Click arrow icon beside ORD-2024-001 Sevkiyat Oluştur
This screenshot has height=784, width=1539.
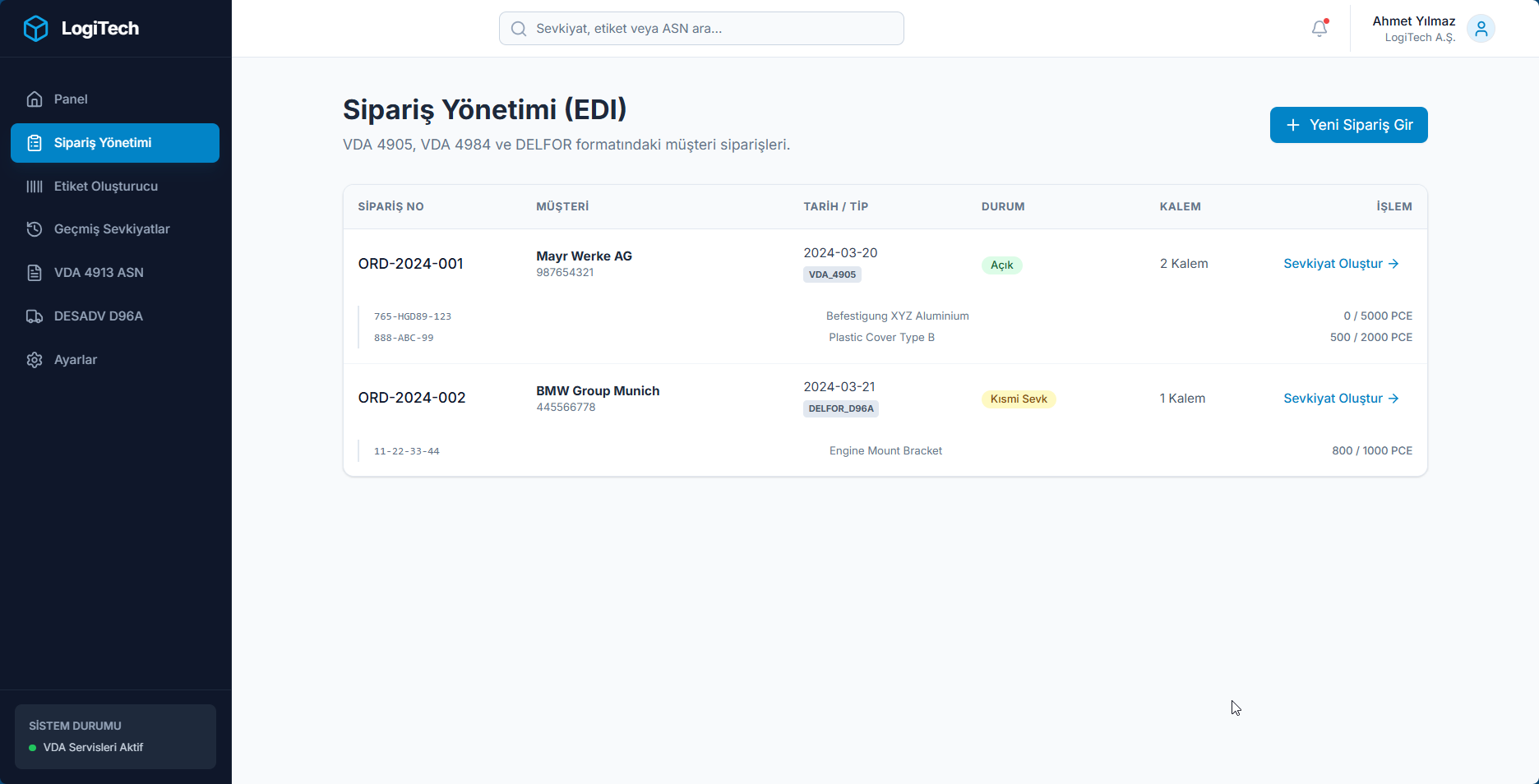point(1393,264)
